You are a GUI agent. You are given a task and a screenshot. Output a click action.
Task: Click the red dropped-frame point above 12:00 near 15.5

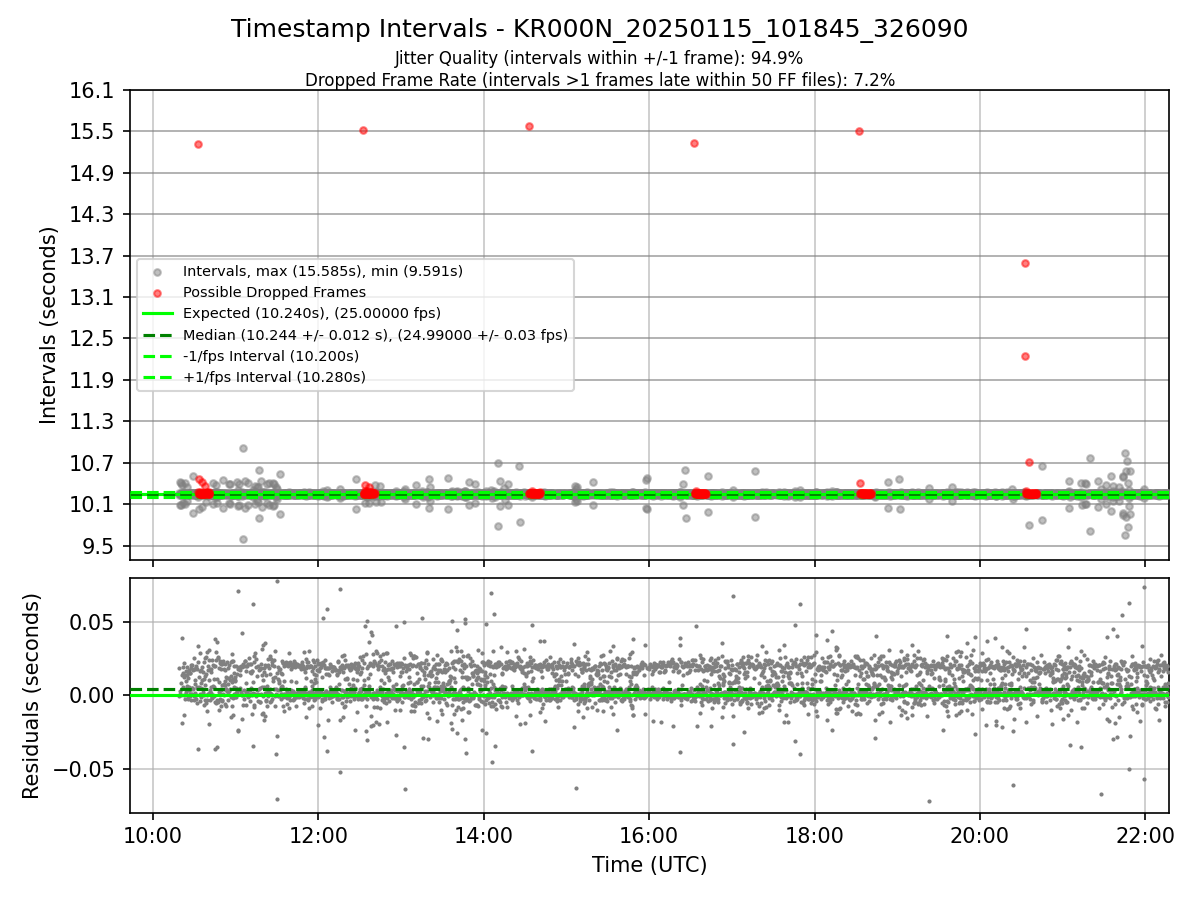[363, 130]
